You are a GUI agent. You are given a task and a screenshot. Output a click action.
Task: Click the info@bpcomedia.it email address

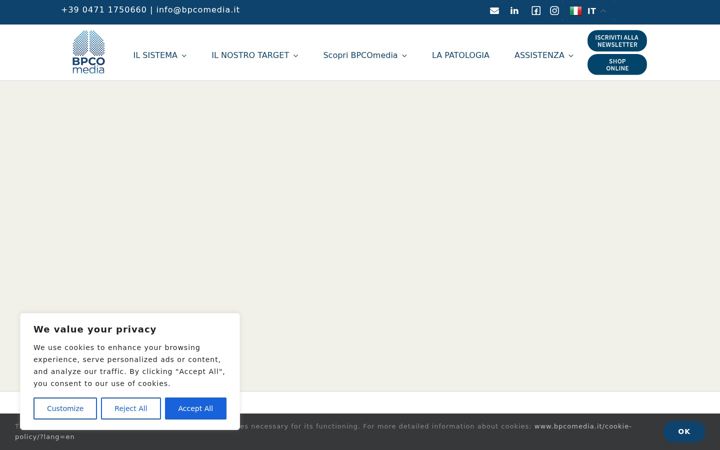pyautogui.click(x=198, y=10)
